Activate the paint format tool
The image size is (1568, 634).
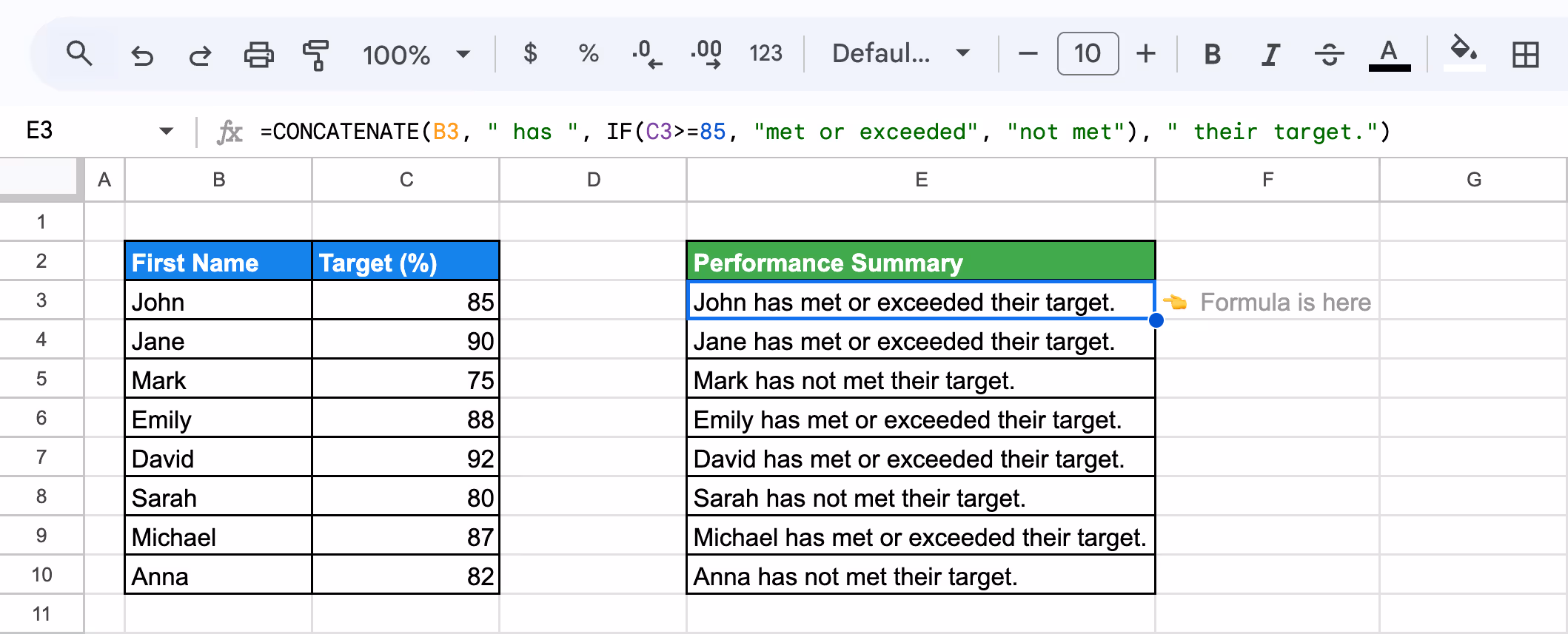(316, 55)
